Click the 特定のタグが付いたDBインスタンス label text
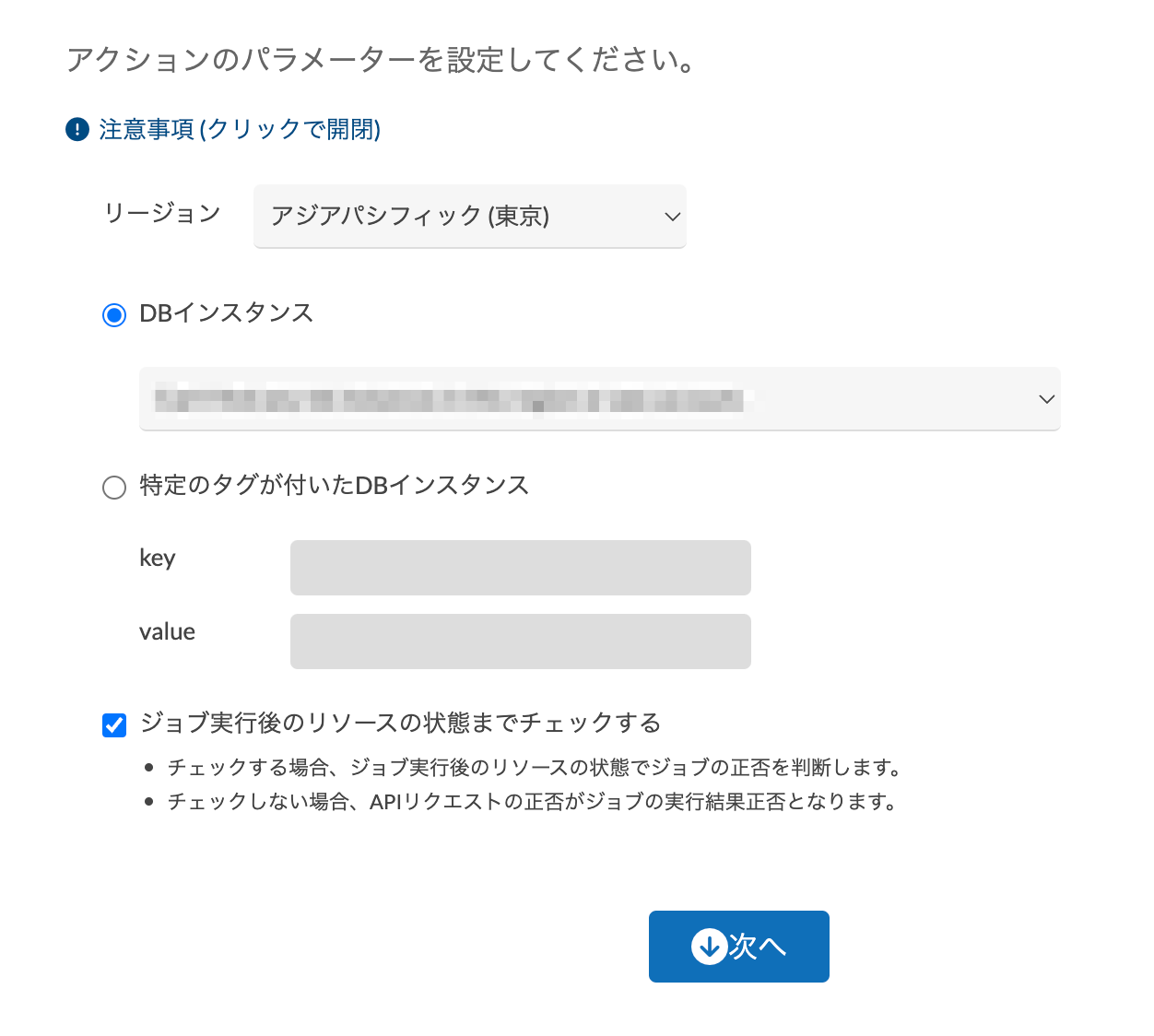The image size is (1154, 1036). coord(335,486)
